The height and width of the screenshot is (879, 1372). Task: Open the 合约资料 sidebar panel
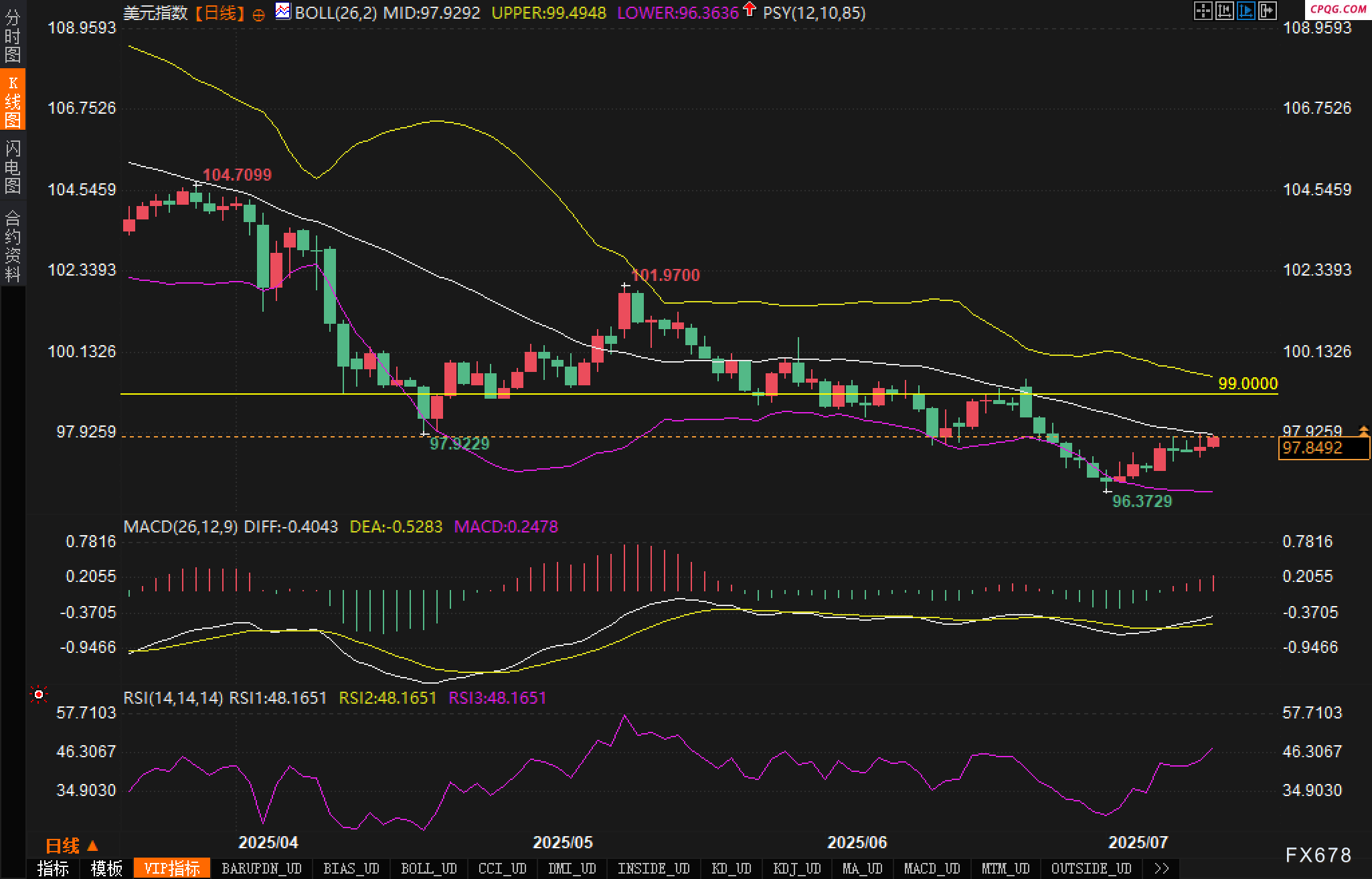click(x=13, y=246)
